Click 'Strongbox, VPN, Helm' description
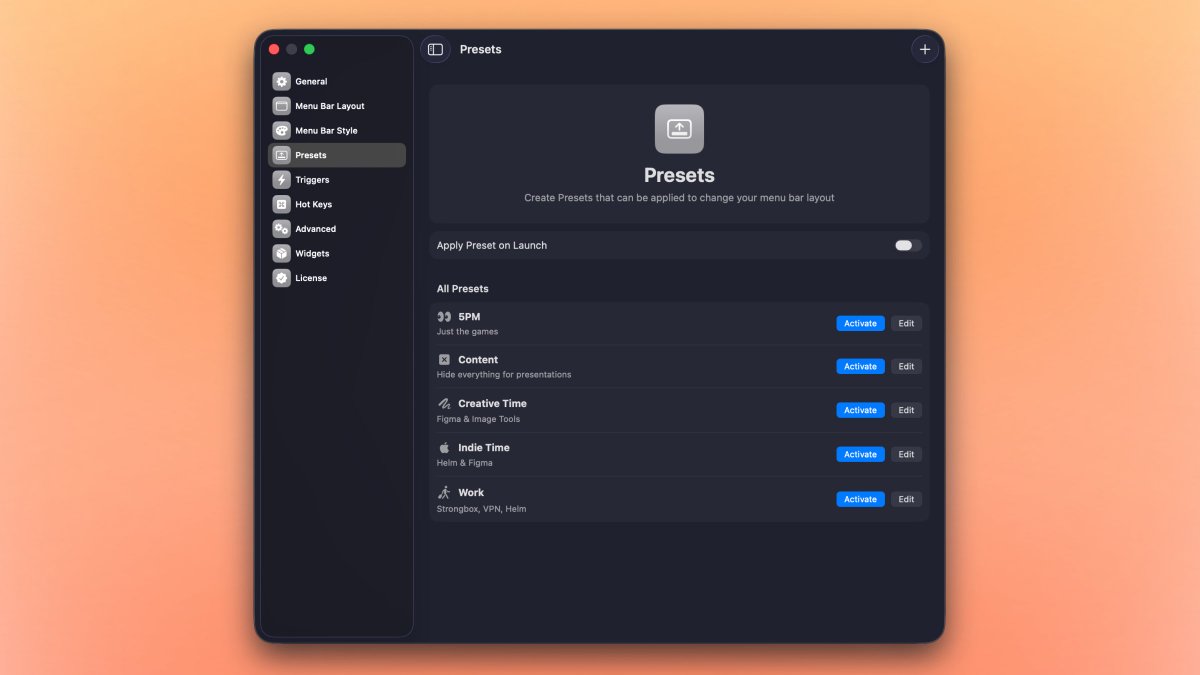 tap(481, 509)
